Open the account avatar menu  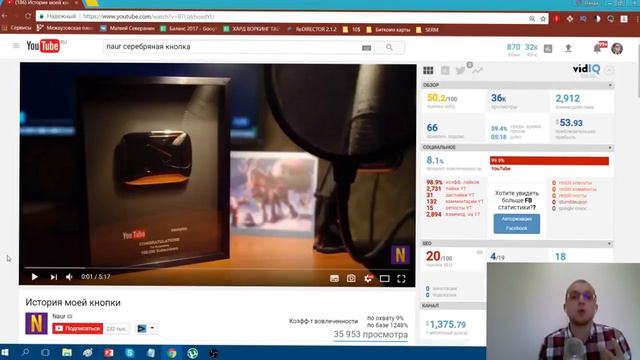[x=617, y=48]
